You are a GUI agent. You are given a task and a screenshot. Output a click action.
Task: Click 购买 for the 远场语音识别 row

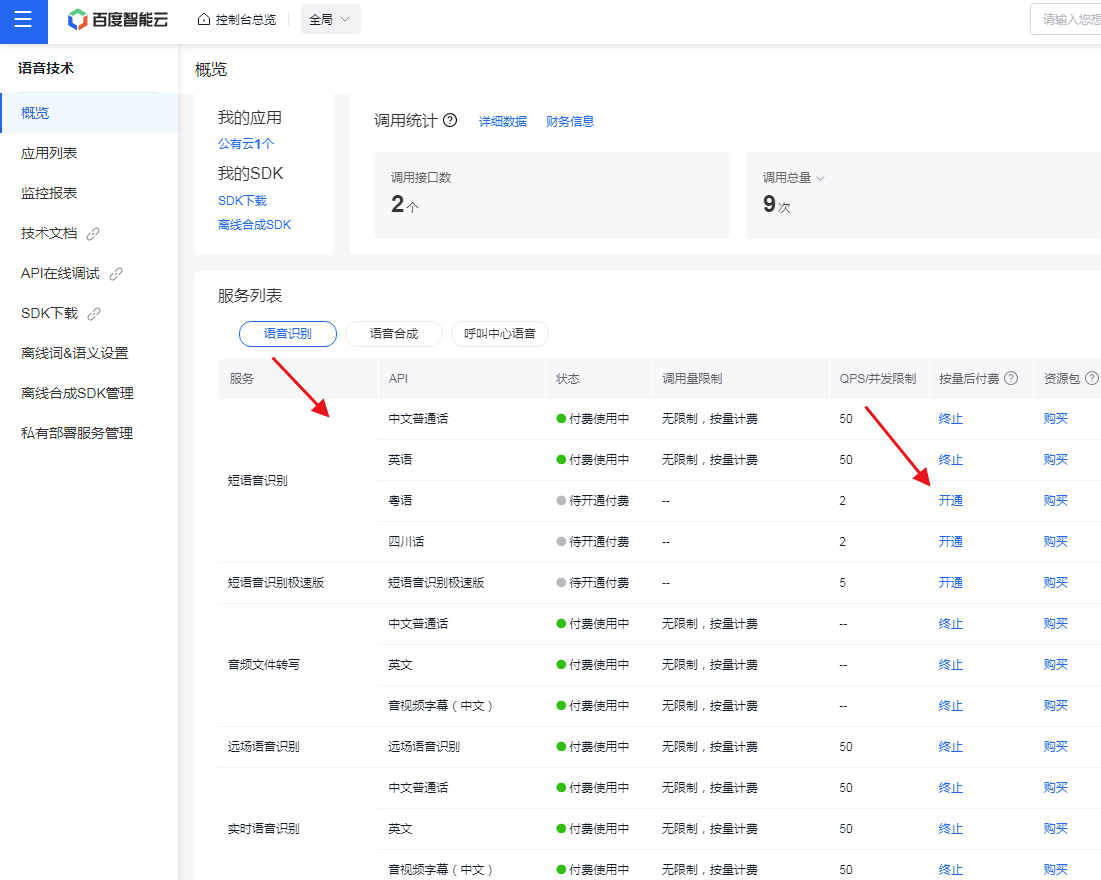click(x=1055, y=747)
